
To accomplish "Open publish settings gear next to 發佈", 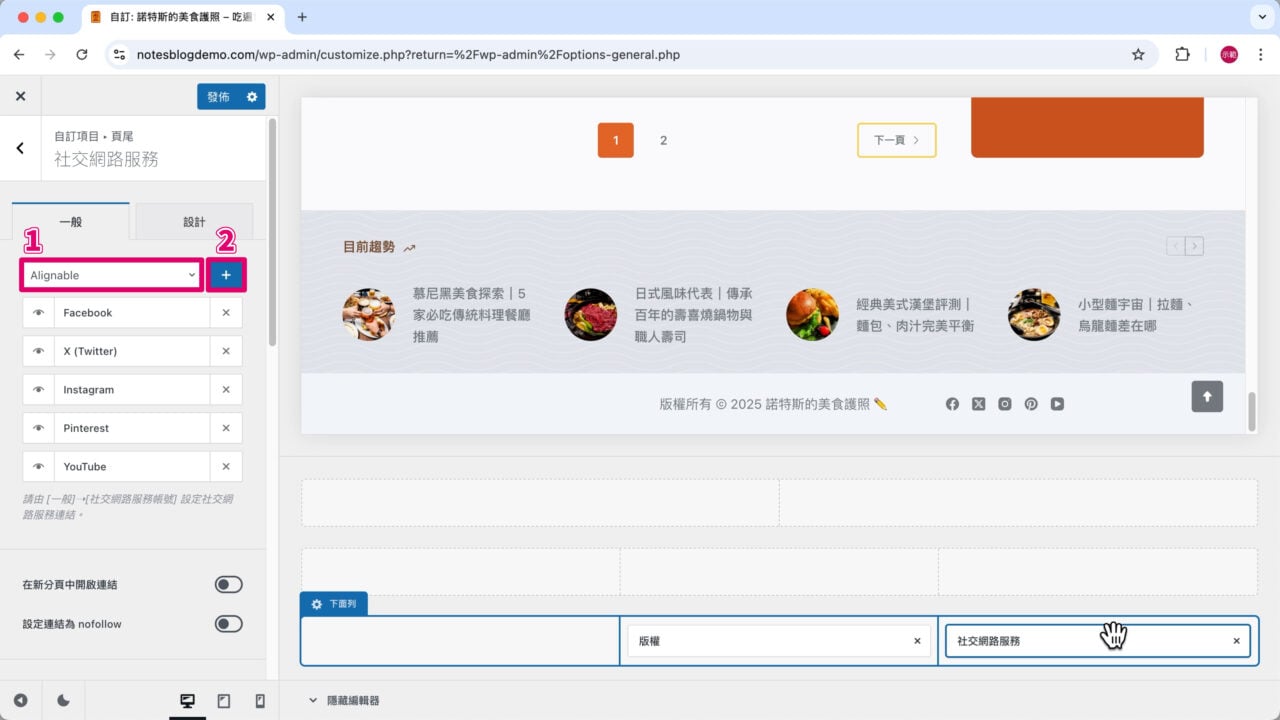I will point(251,96).
